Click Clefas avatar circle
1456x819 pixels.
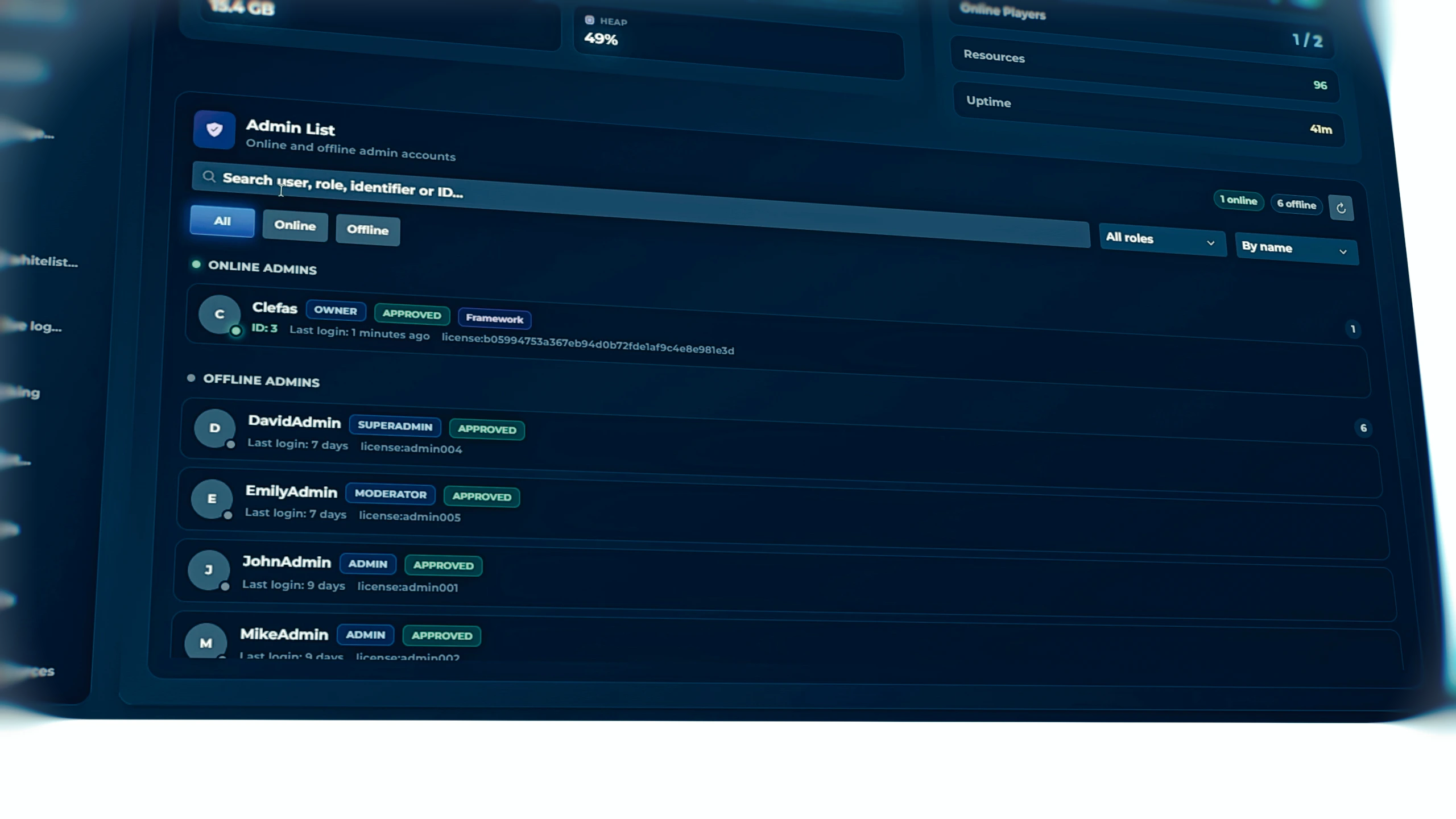coord(220,314)
